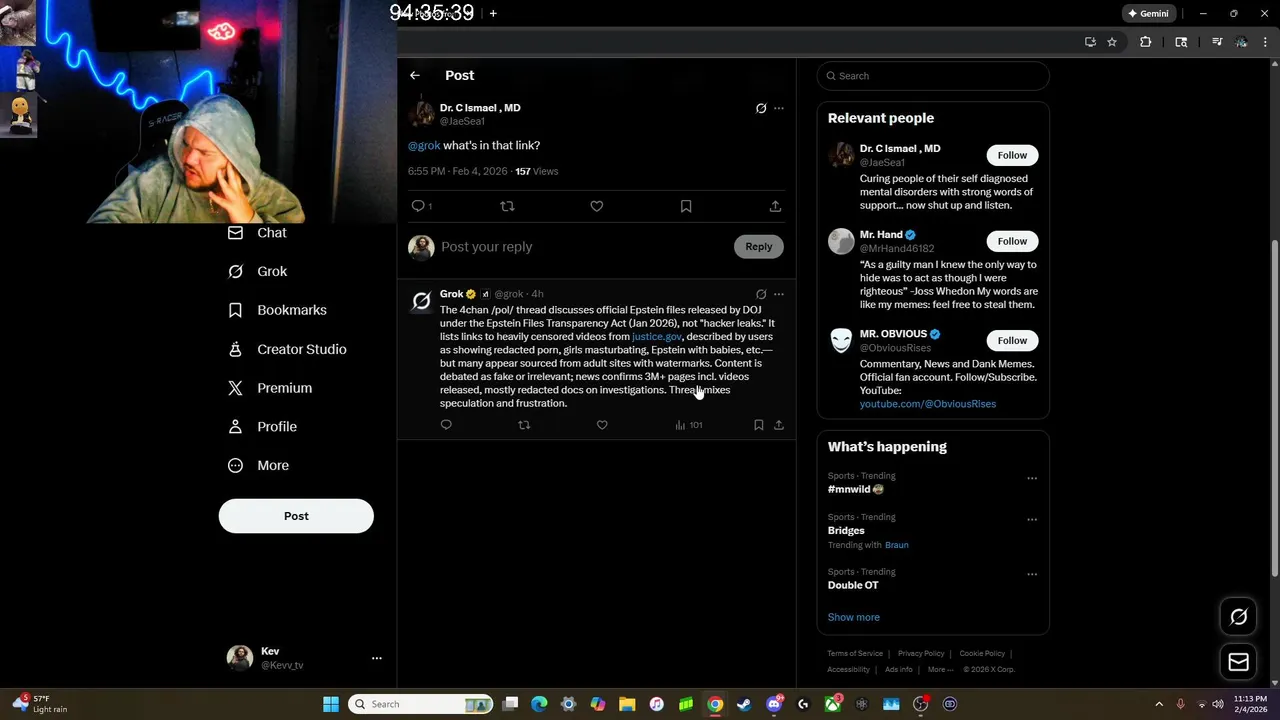The height and width of the screenshot is (720, 1280).
Task: Show hidden system tray icons chevron
Action: point(1159,704)
